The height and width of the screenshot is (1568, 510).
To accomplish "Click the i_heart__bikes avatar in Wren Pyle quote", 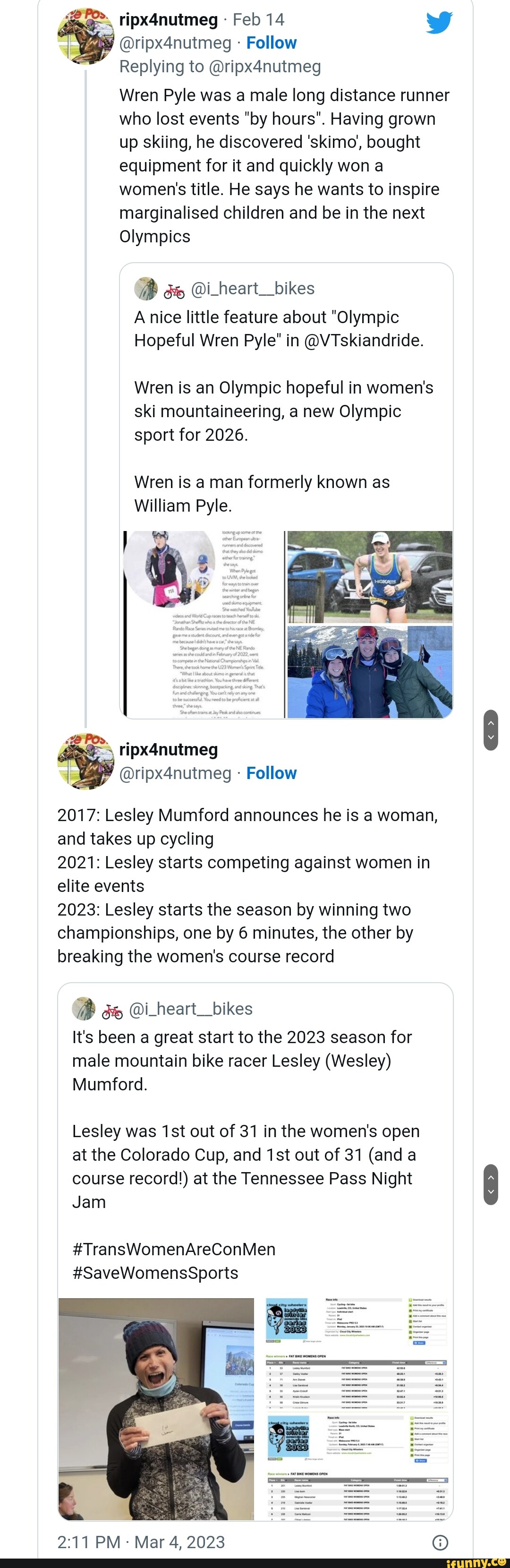I will [x=145, y=289].
